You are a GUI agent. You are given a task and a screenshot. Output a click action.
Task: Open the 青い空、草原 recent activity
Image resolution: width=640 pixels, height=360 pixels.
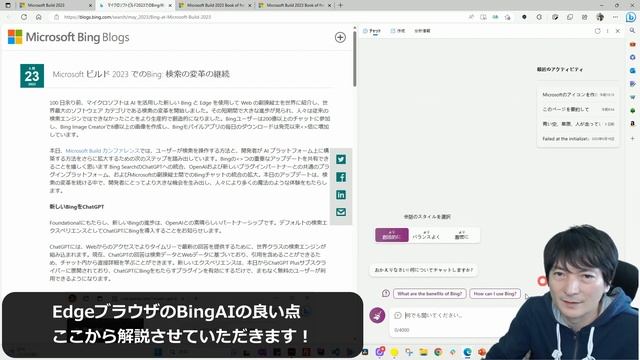point(578,124)
